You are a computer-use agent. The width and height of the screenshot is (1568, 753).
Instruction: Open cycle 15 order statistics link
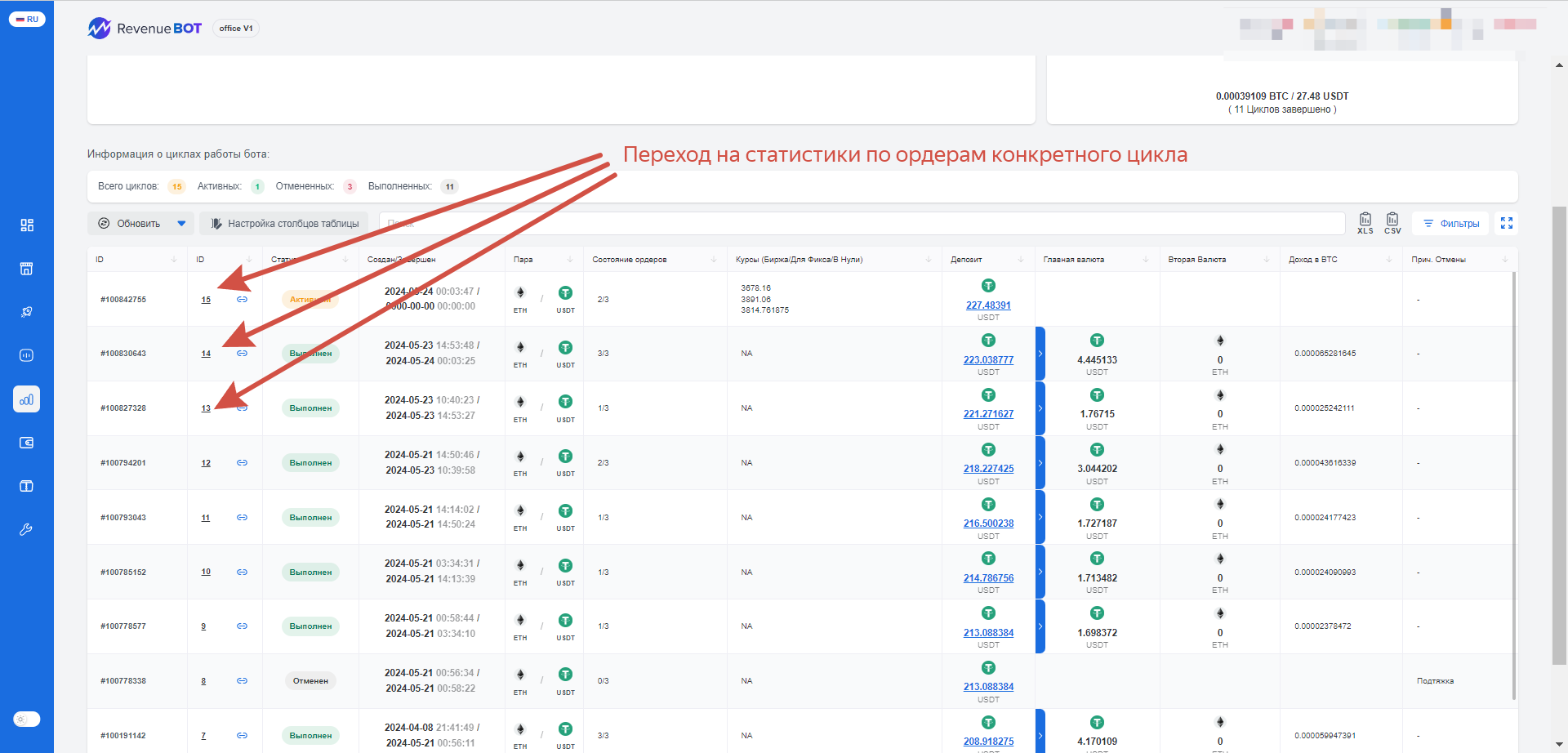pyautogui.click(x=206, y=300)
